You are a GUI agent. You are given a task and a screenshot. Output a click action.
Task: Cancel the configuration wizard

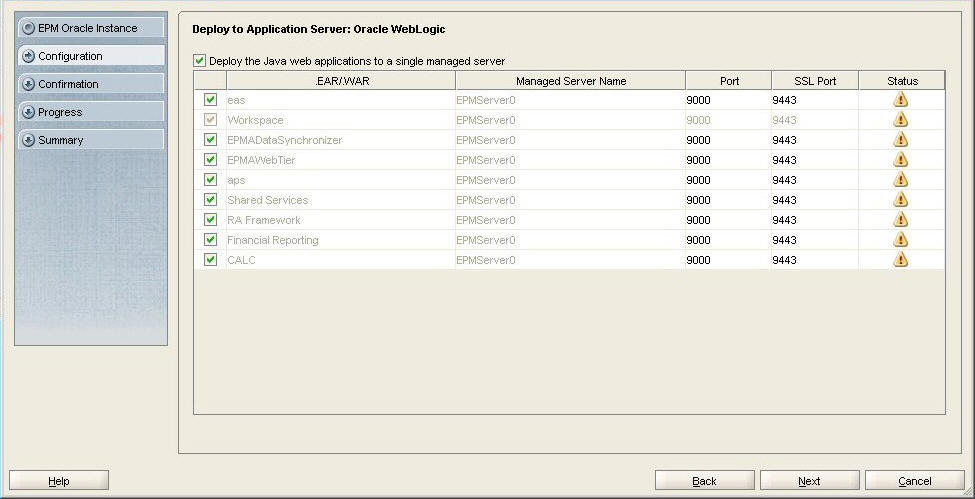[x=915, y=481]
